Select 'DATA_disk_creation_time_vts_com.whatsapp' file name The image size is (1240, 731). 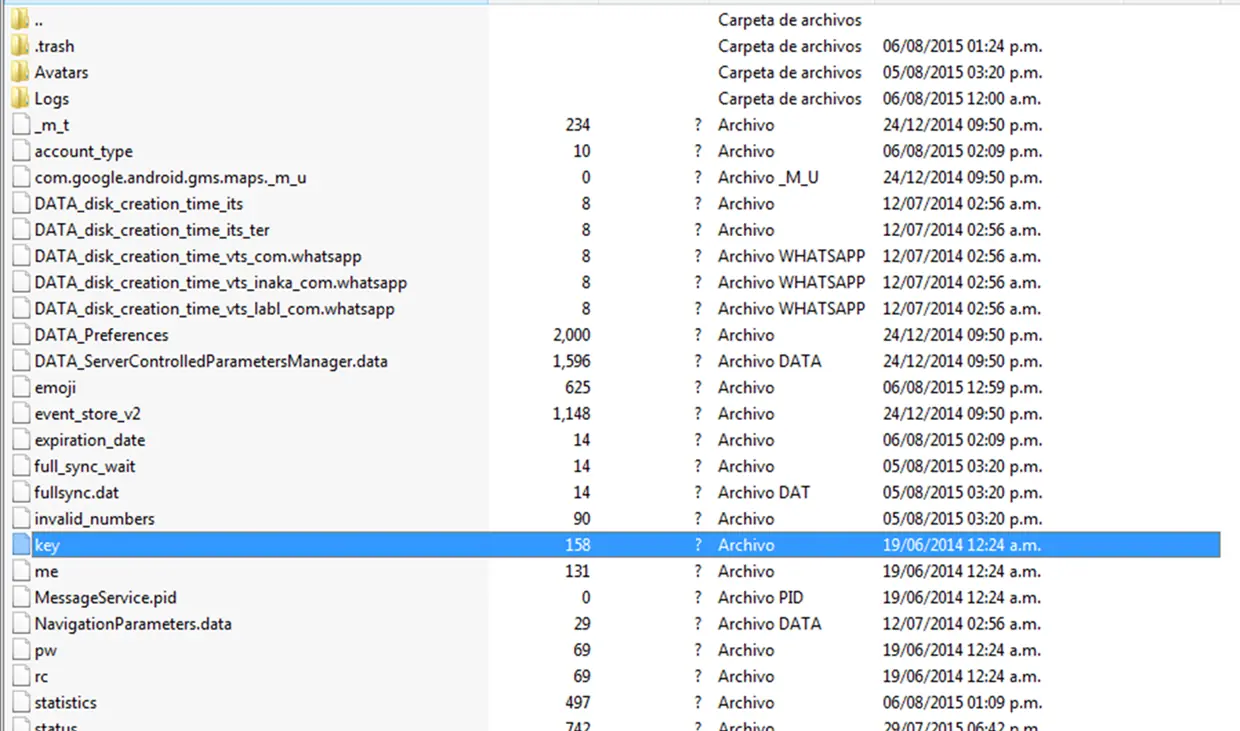click(198, 256)
